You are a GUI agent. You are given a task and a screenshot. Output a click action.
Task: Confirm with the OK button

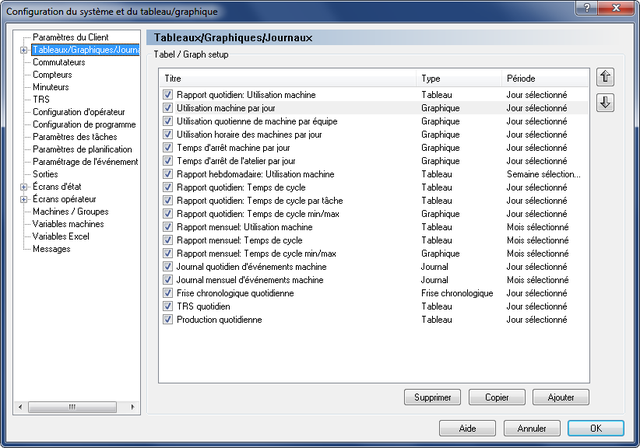pos(596,428)
